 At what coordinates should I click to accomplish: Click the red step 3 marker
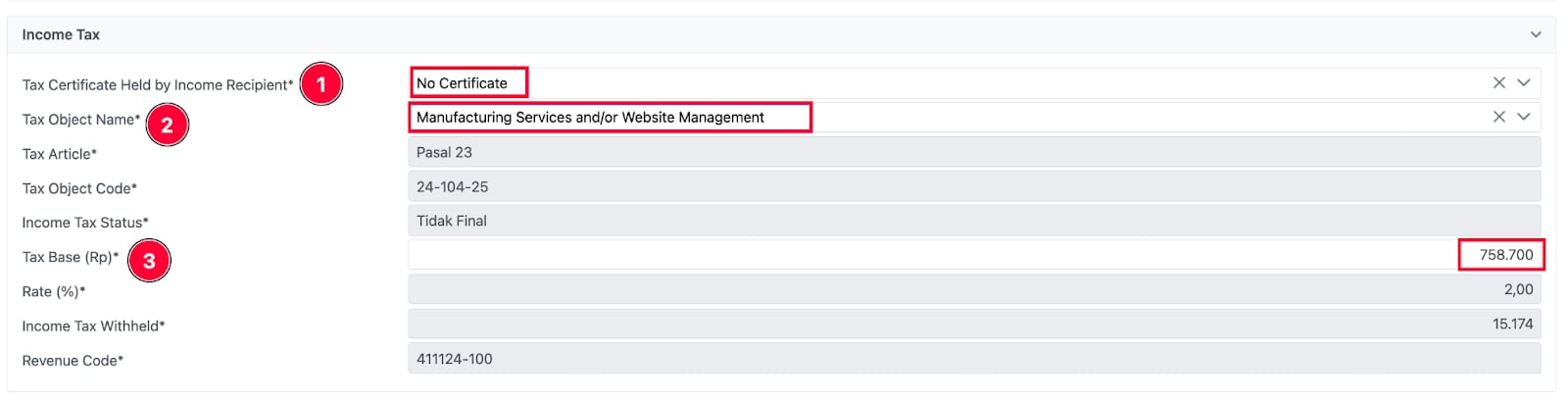coord(149,261)
